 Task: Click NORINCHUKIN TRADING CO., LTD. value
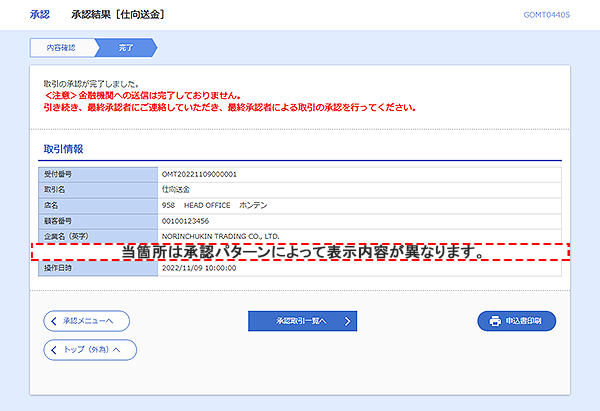[x=221, y=236]
